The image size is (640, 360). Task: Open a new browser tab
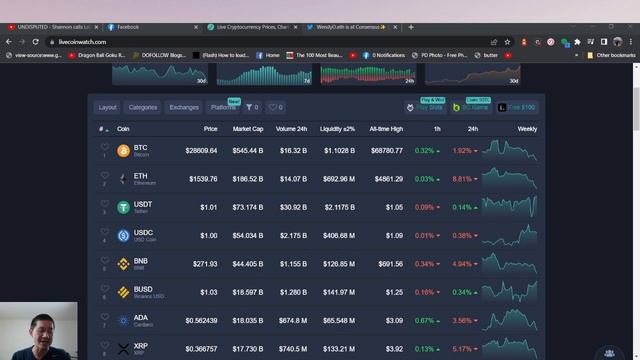(x=411, y=27)
